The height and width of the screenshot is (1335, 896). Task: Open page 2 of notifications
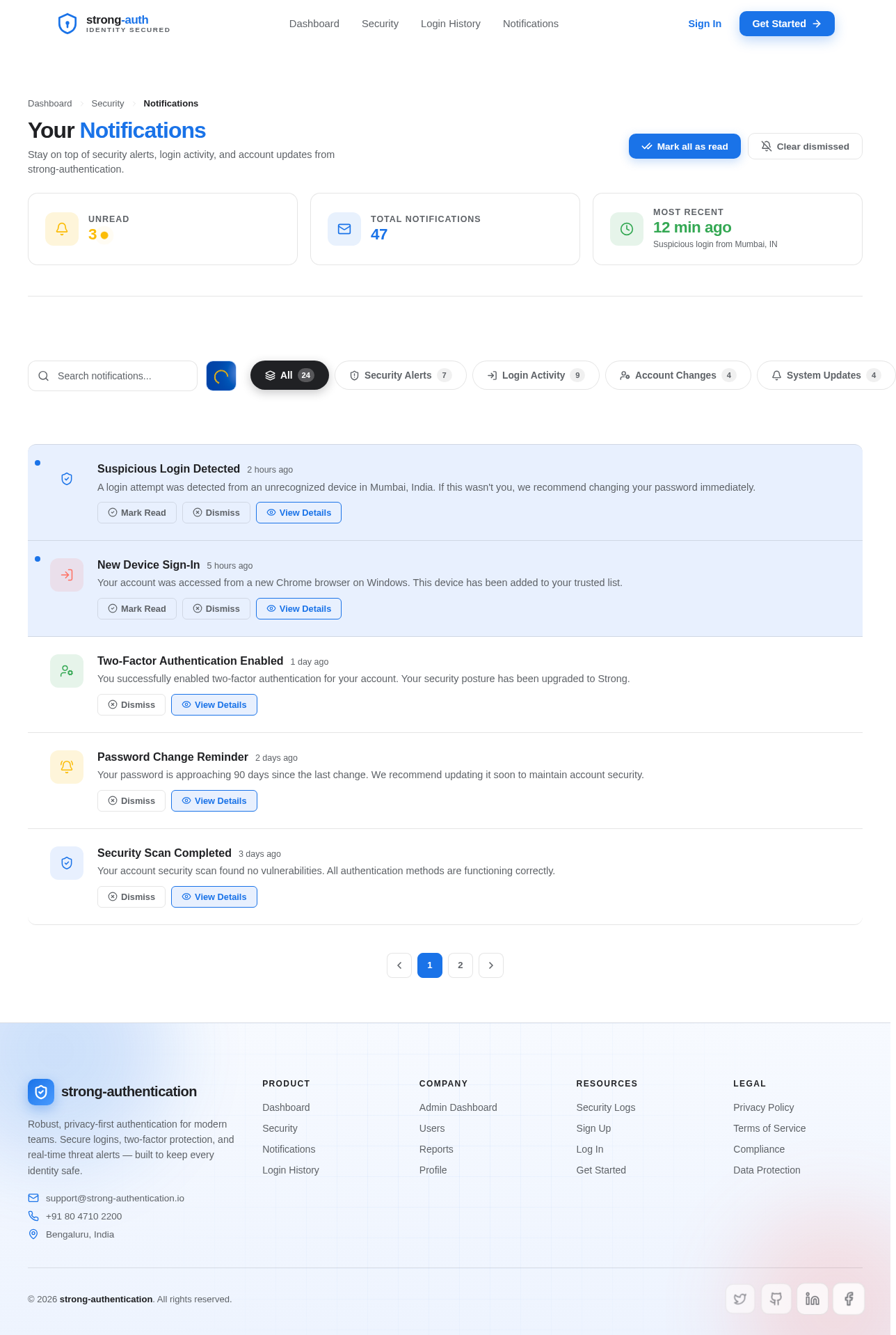pos(461,965)
